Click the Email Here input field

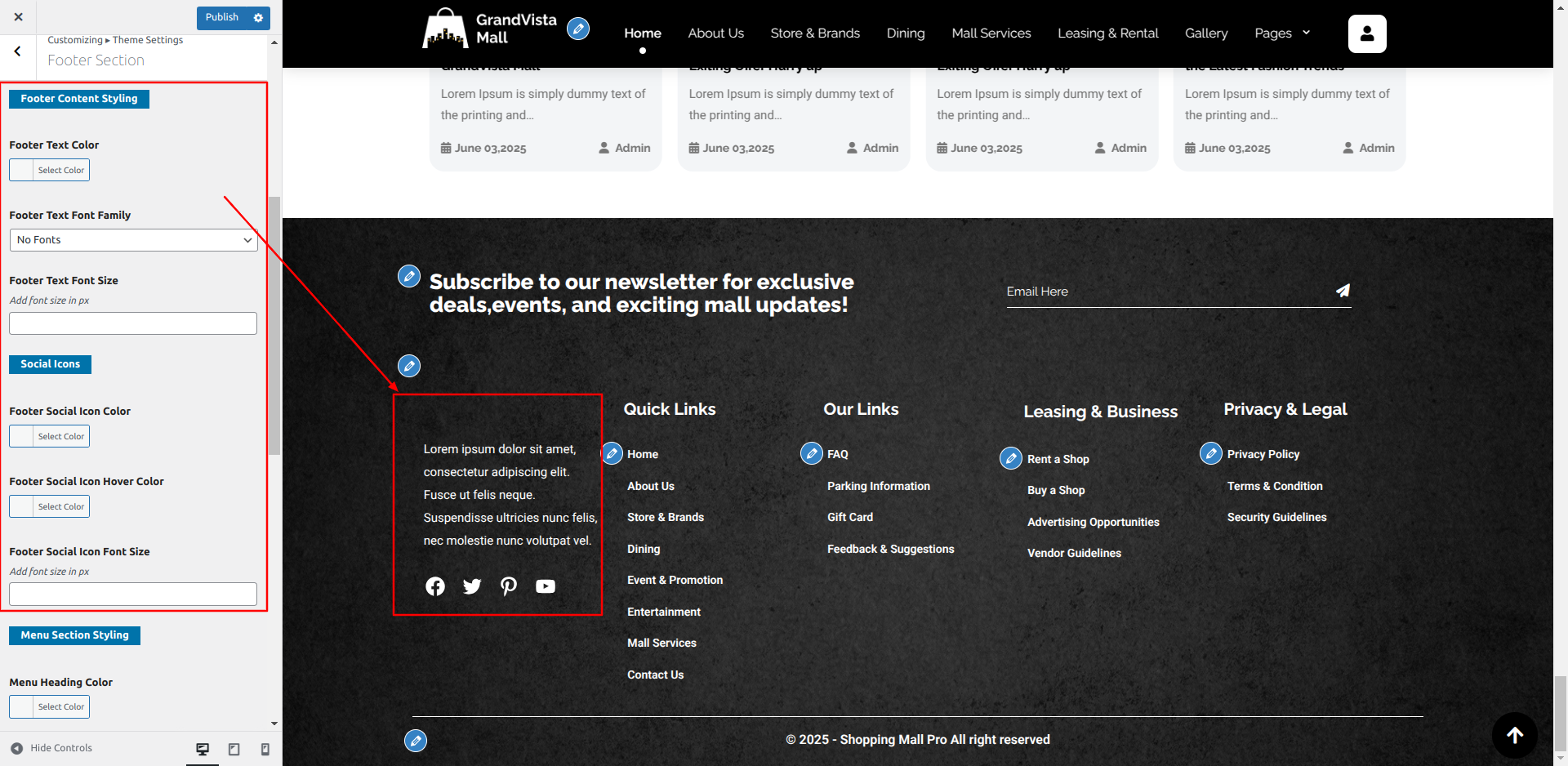click(1164, 292)
